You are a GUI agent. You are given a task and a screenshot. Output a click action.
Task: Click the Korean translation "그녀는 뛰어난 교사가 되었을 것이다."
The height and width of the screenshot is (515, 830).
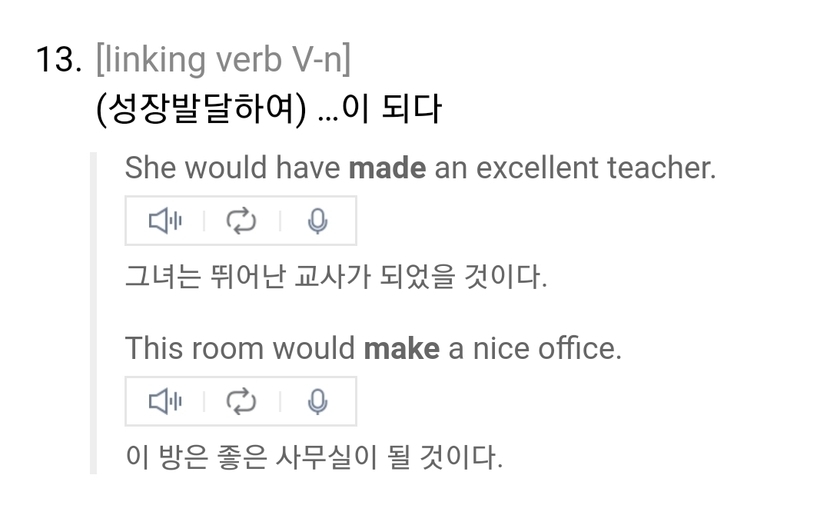click(336, 277)
